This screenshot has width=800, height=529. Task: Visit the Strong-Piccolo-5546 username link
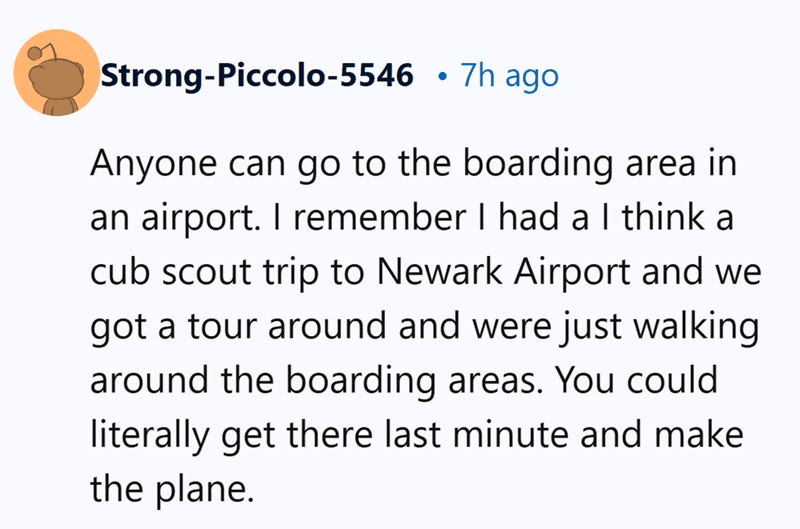[257, 75]
